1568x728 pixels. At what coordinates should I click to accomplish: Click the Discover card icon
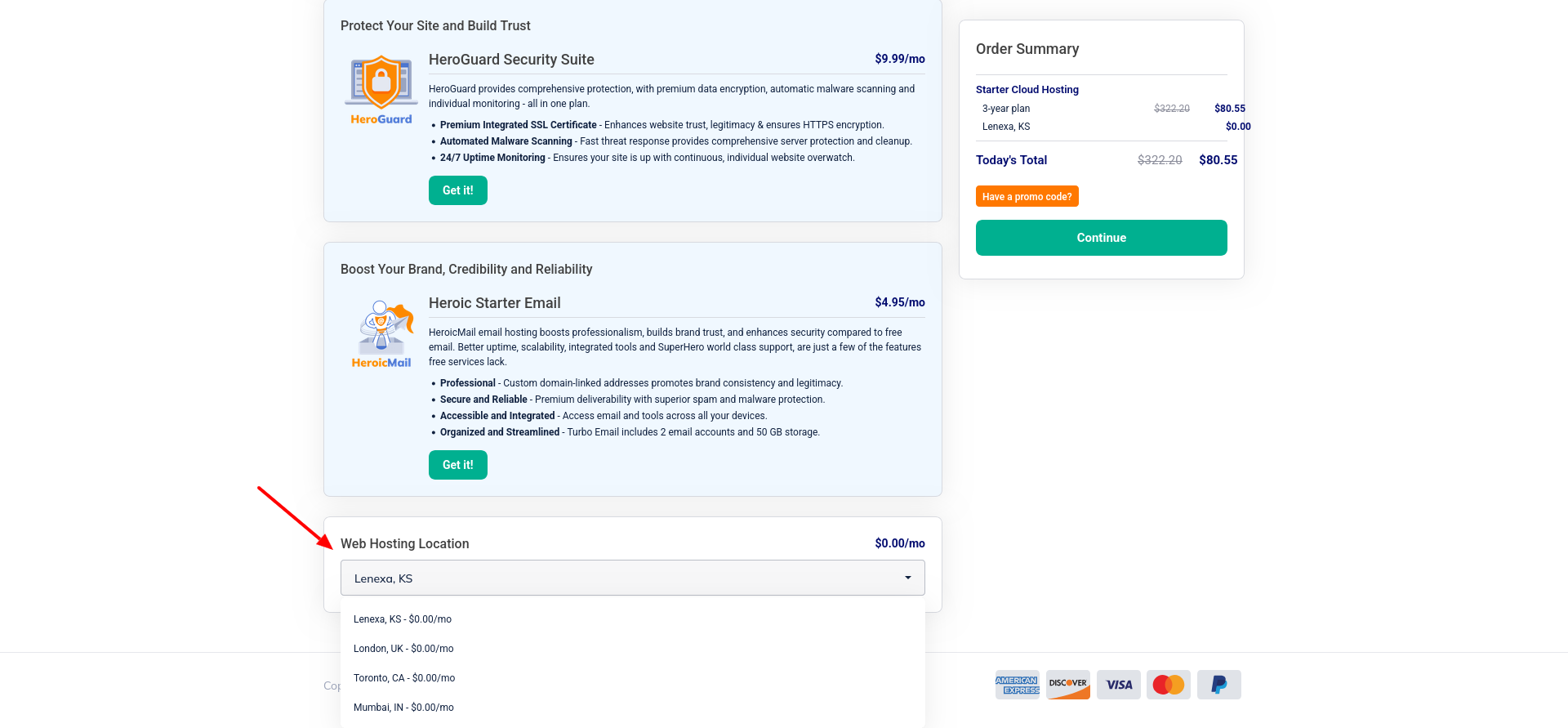(x=1068, y=685)
